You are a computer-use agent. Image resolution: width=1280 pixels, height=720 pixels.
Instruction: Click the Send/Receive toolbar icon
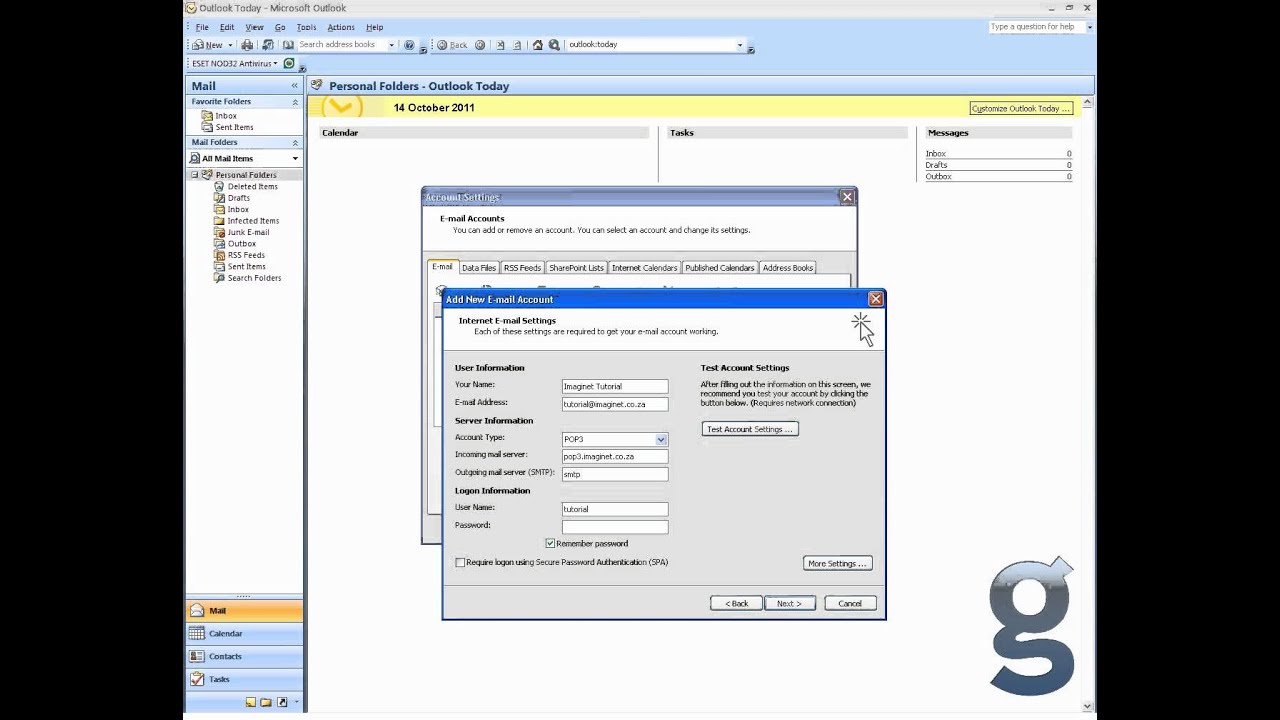click(268, 45)
